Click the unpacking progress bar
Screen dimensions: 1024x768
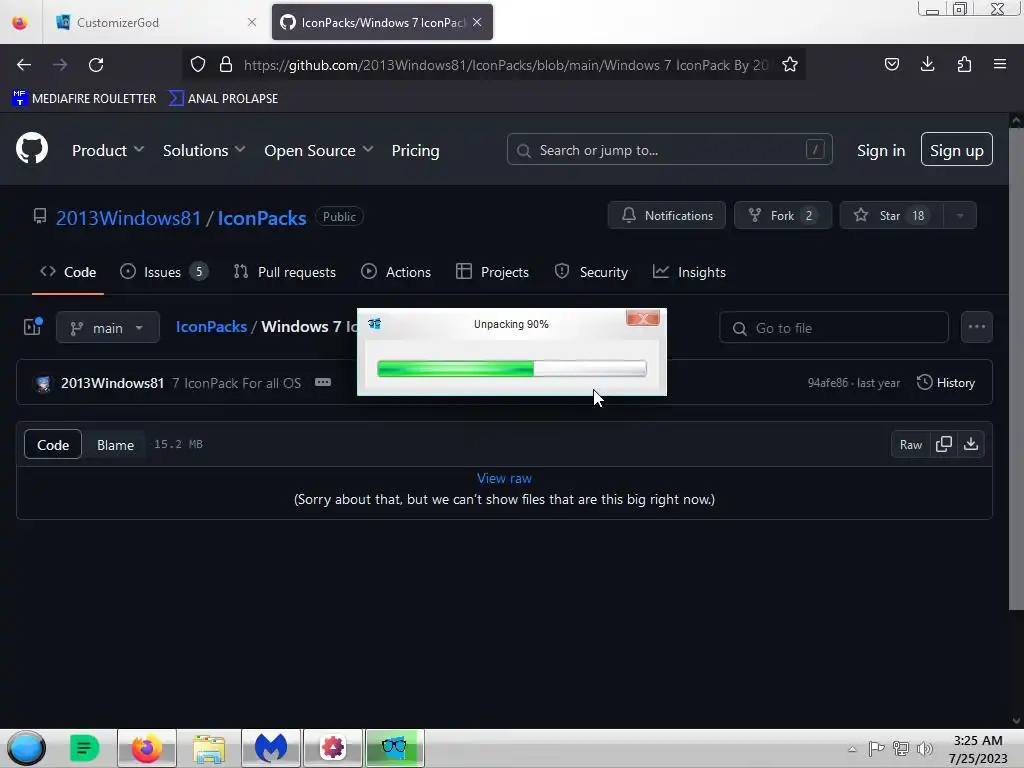[512, 369]
